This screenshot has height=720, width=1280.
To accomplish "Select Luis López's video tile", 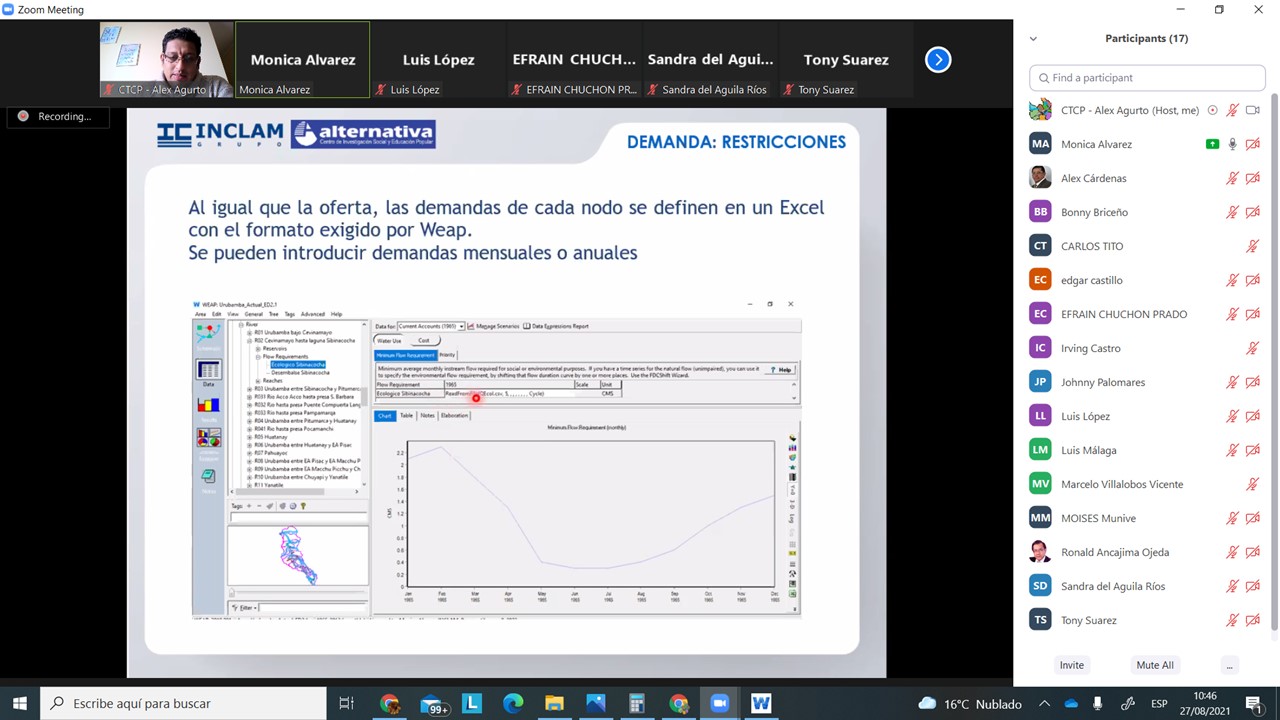I will click(438, 60).
